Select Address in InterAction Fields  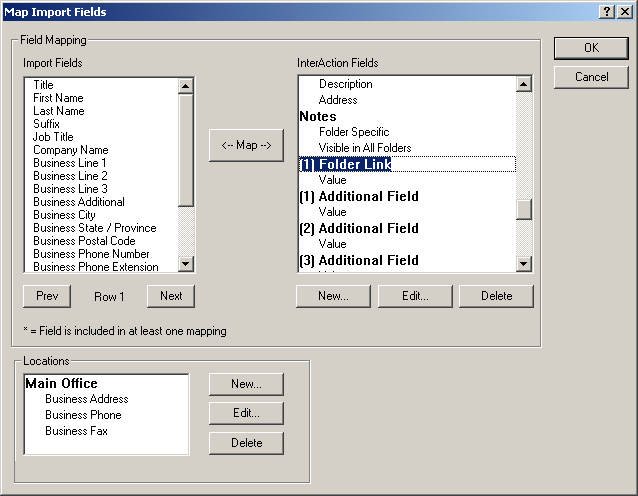[338, 100]
